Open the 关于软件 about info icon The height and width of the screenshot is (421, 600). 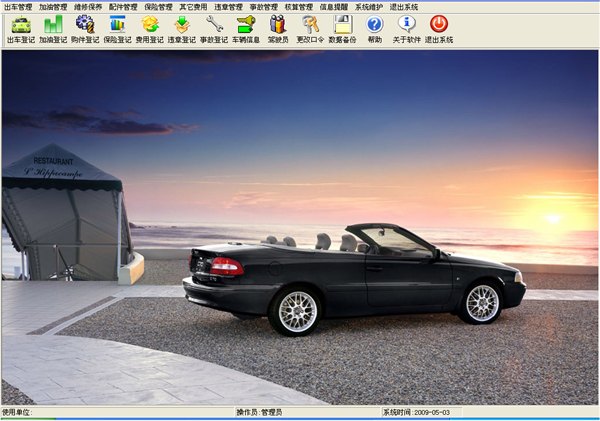tap(407, 29)
